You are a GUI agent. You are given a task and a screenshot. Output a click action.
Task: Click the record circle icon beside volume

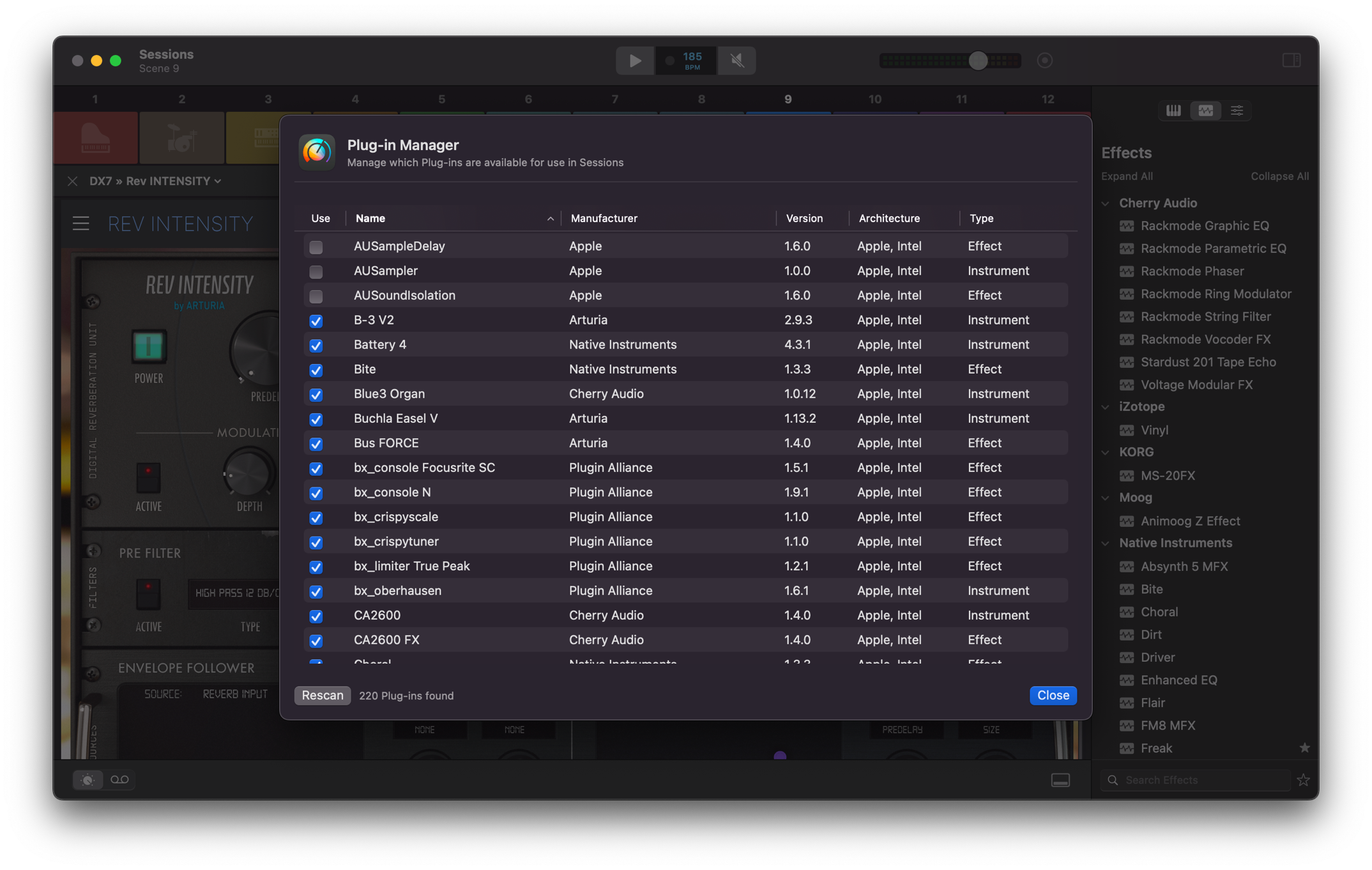click(x=1045, y=61)
